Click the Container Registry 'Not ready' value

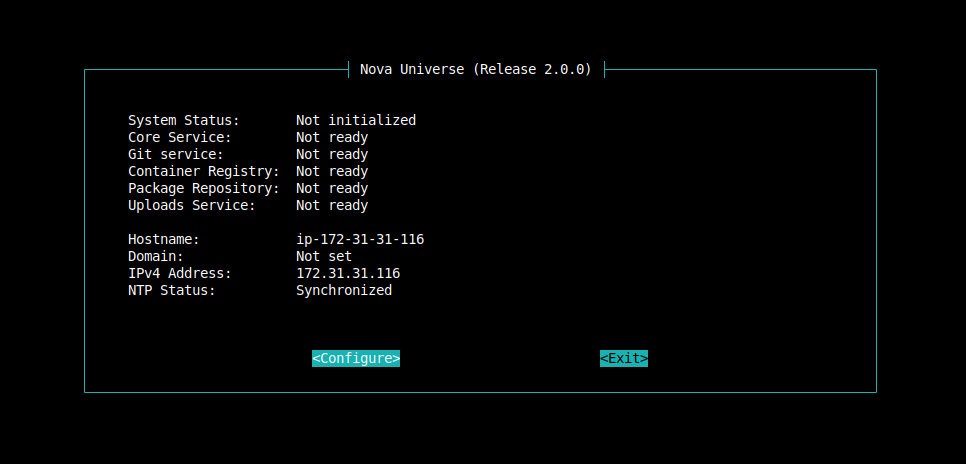click(332, 171)
